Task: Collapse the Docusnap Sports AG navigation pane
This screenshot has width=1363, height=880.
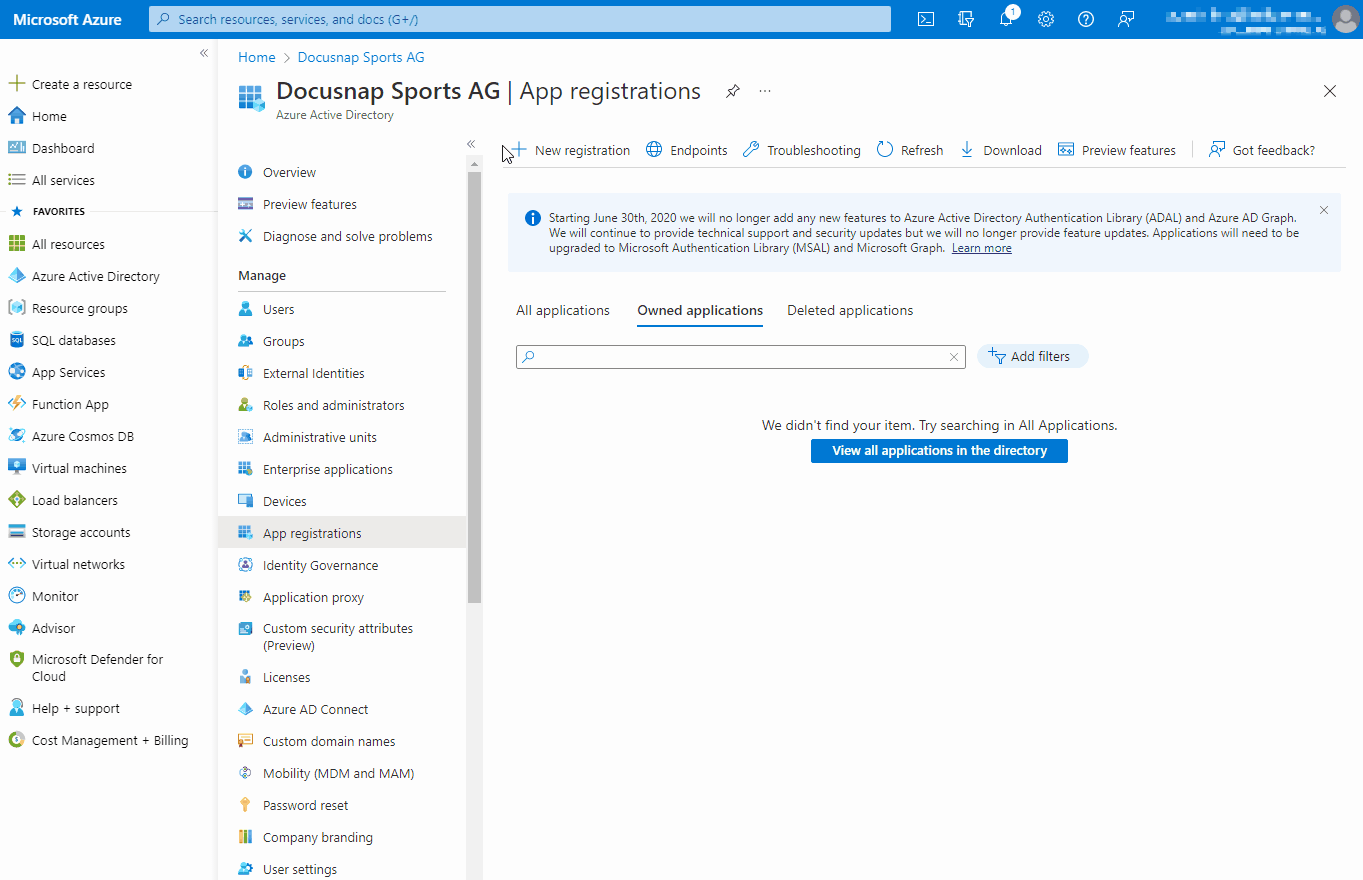Action: (x=471, y=143)
